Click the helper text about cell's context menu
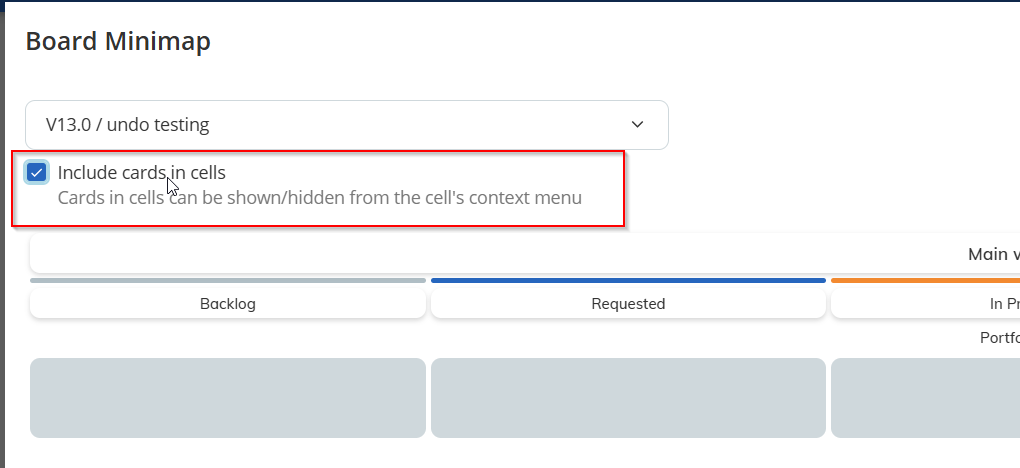 (x=319, y=197)
